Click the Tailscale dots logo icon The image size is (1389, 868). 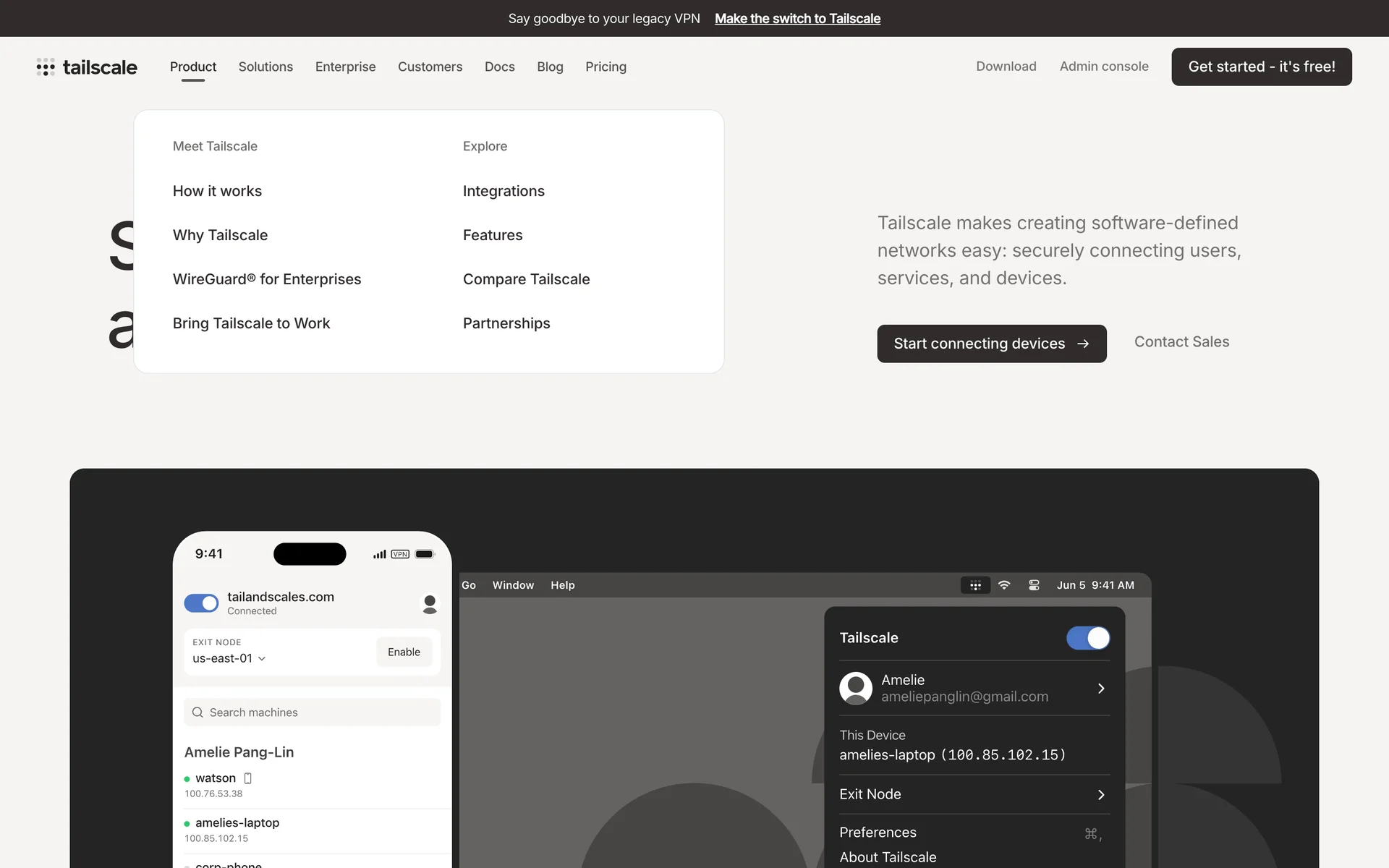pos(46,67)
